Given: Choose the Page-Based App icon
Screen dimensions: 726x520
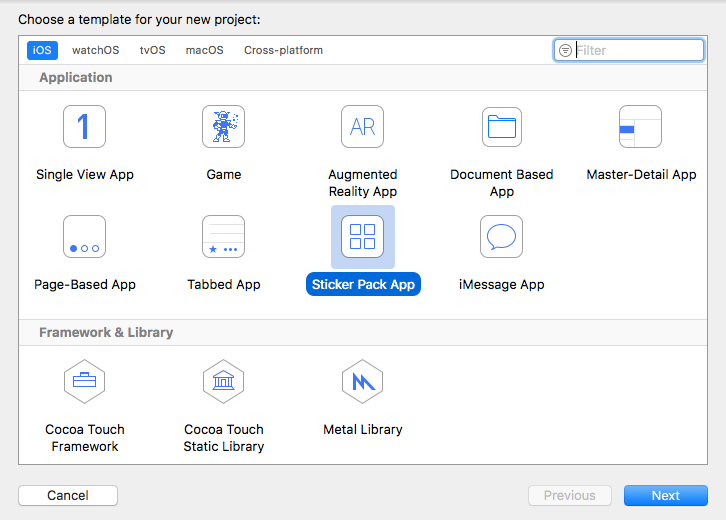Looking at the screenshot, I should pos(84,237).
